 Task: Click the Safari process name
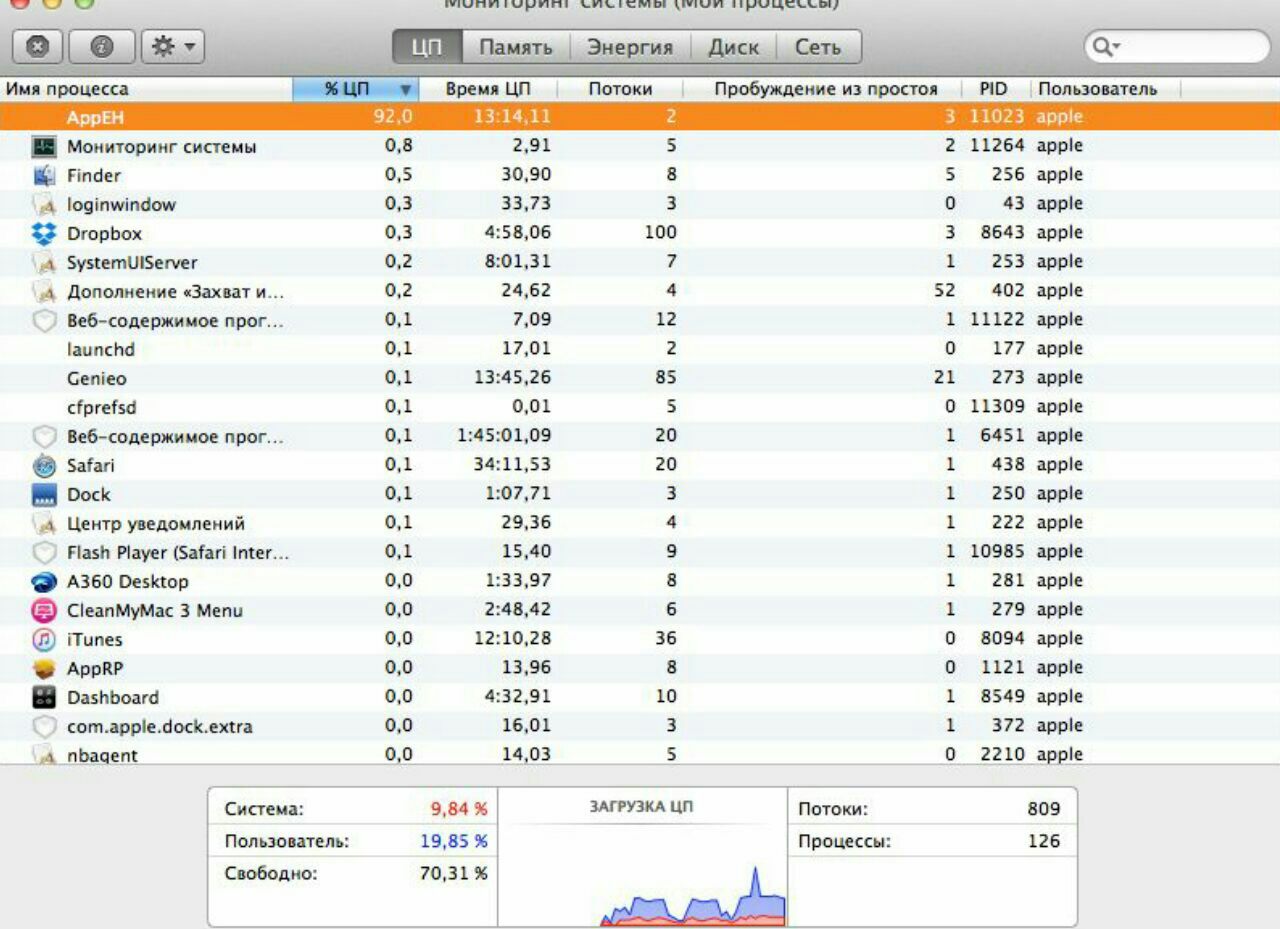point(91,466)
